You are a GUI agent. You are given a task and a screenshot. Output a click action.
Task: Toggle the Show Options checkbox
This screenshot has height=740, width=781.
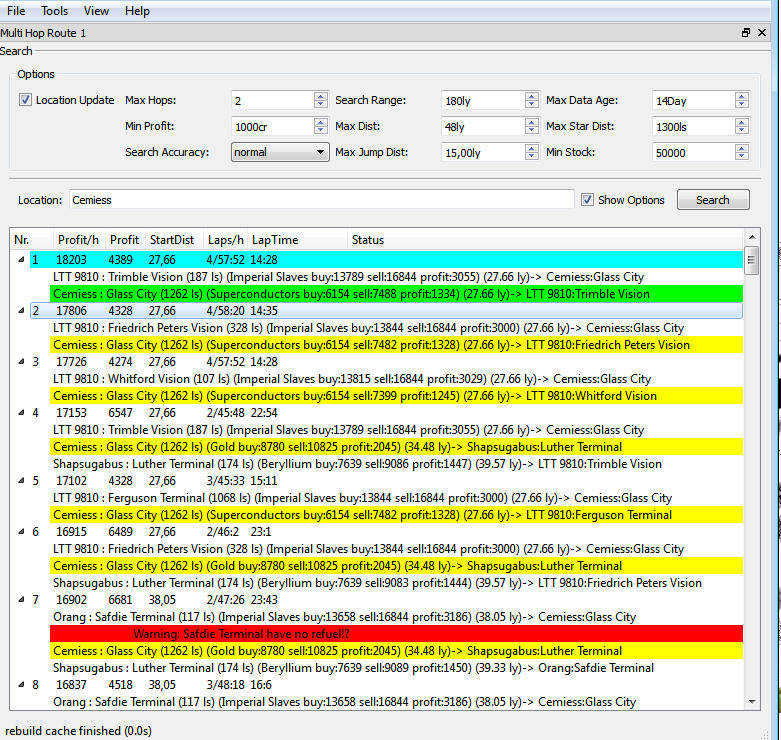(587, 200)
